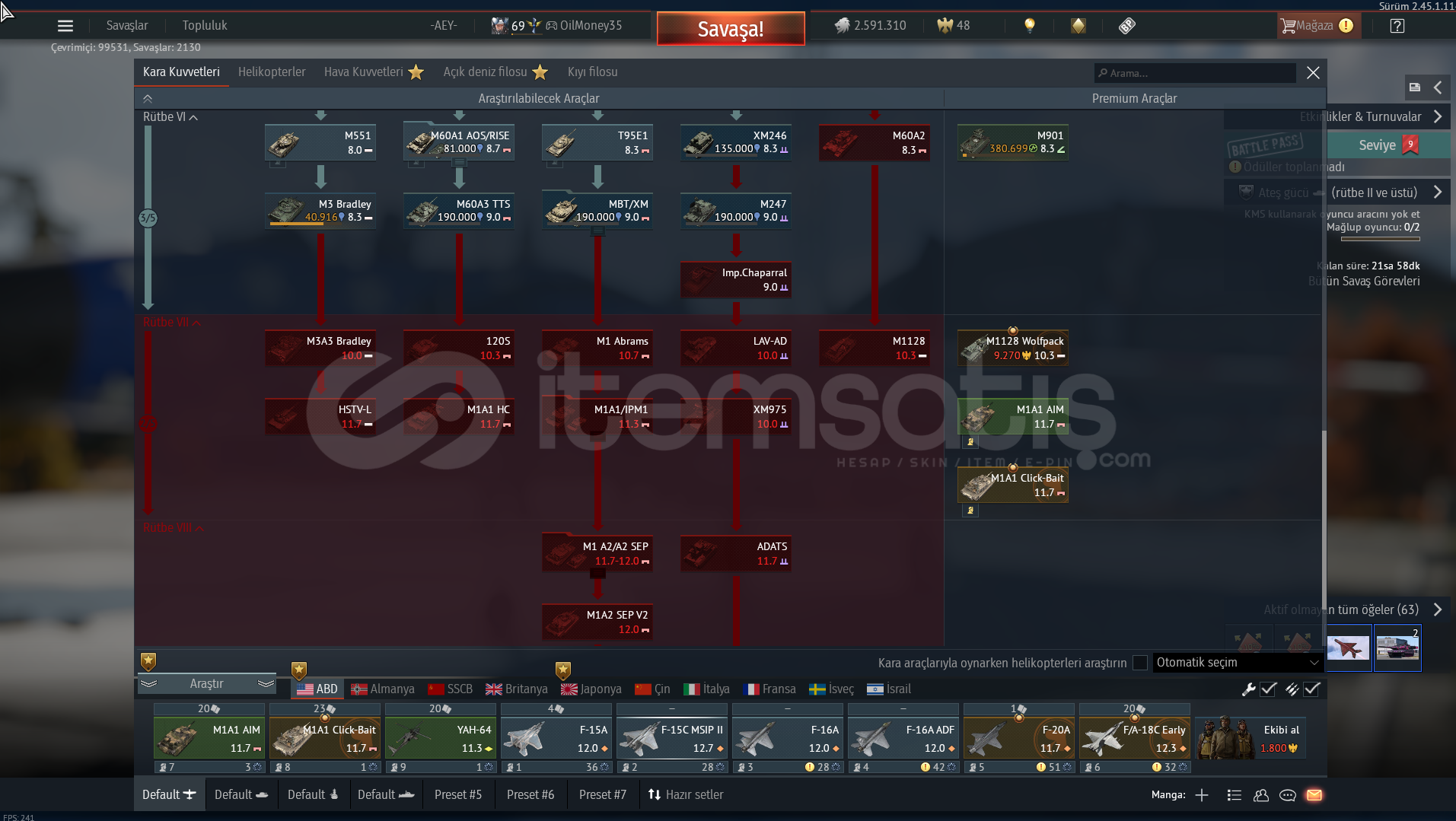Image resolution: width=1456 pixels, height=821 pixels.
Task: Click the Arama search field
Action: pos(1195,74)
